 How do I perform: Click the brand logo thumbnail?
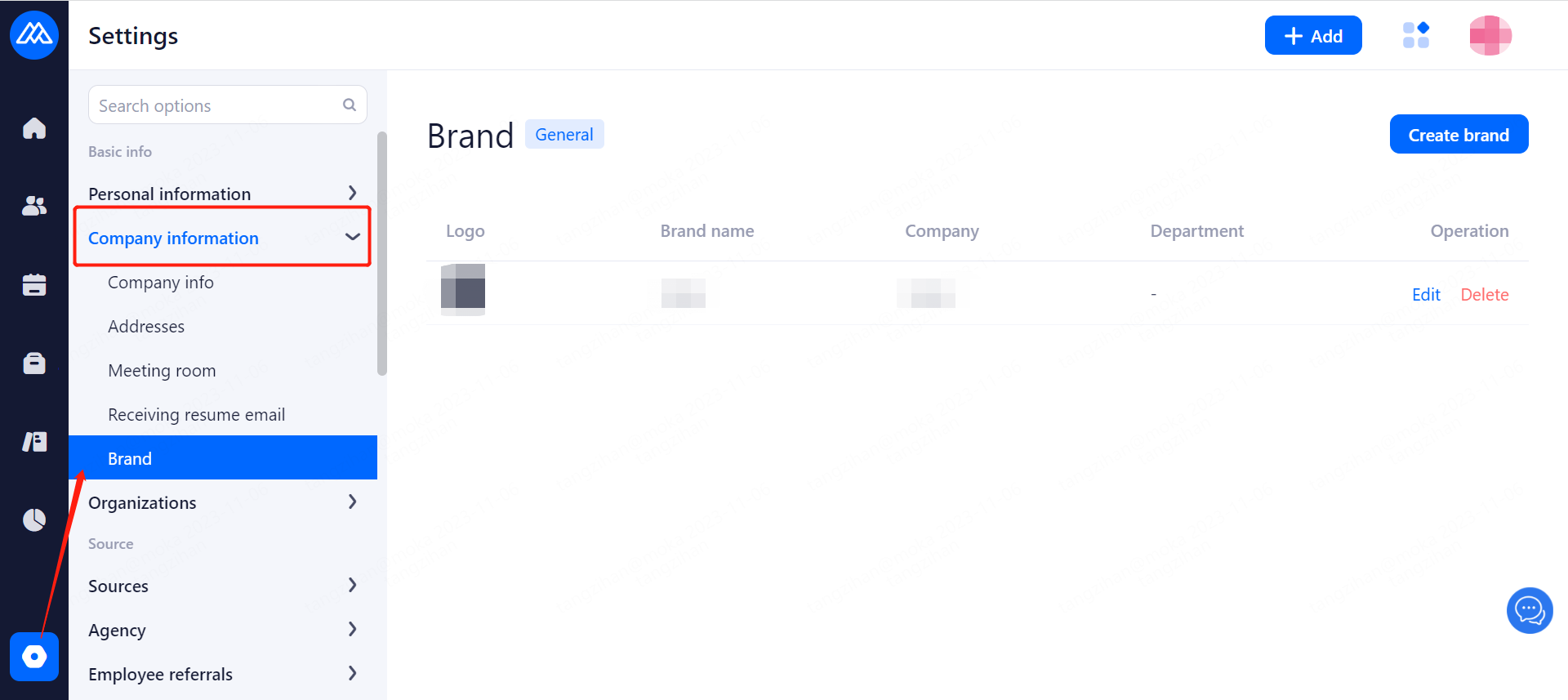463,289
